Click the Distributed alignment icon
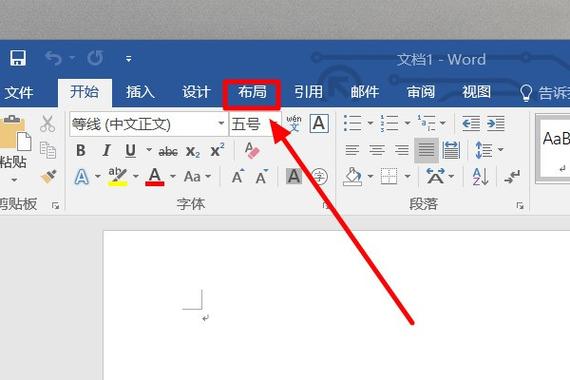Screen dimensions: 570x380 click(451, 150)
